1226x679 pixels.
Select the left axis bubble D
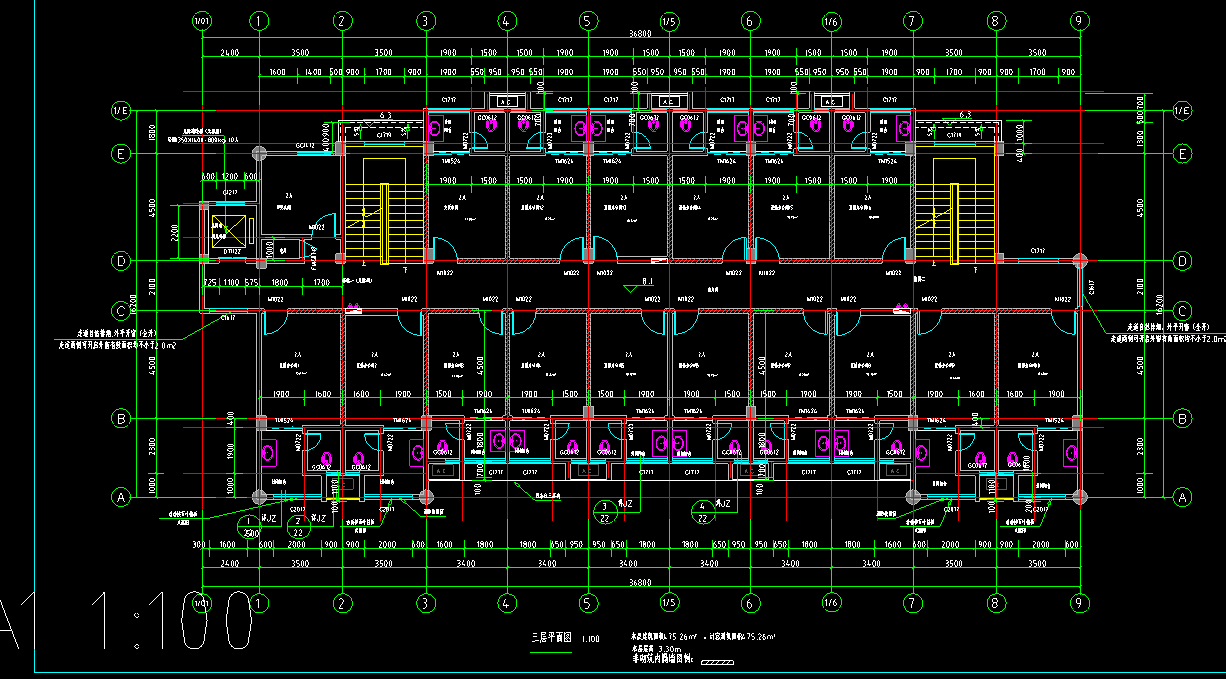[x=121, y=261]
